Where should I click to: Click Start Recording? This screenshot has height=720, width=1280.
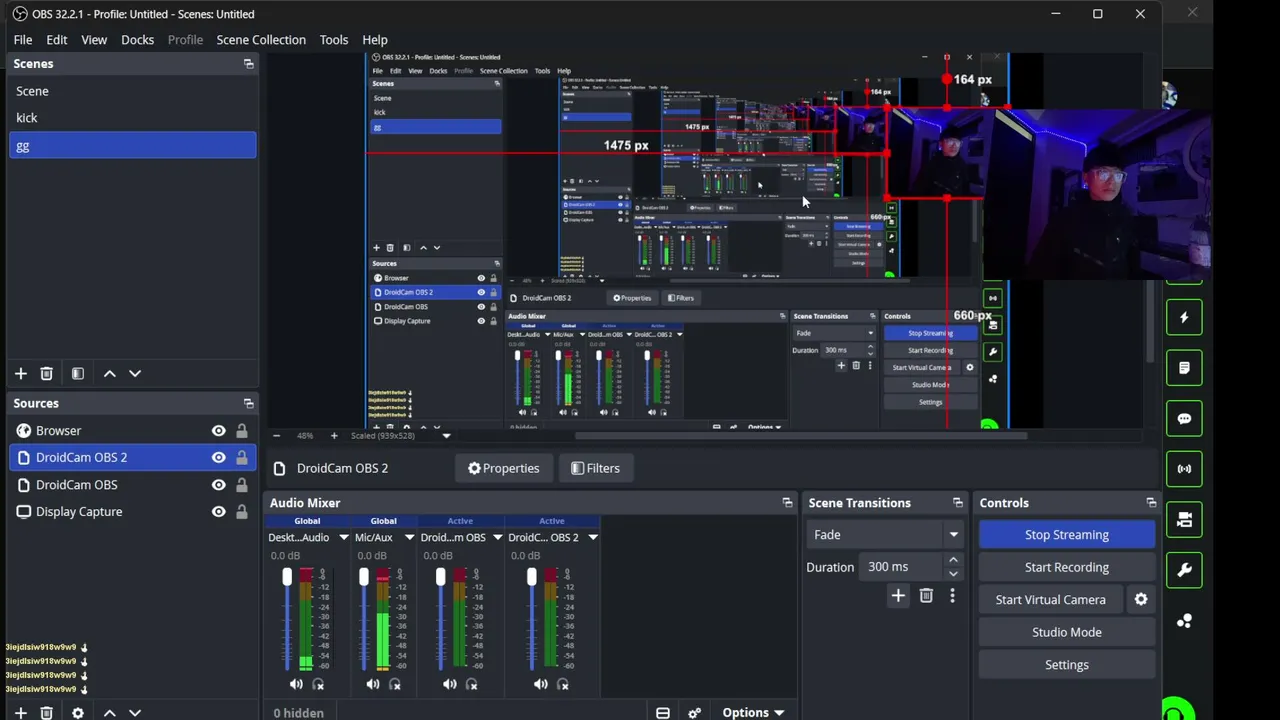pos(1067,567)
